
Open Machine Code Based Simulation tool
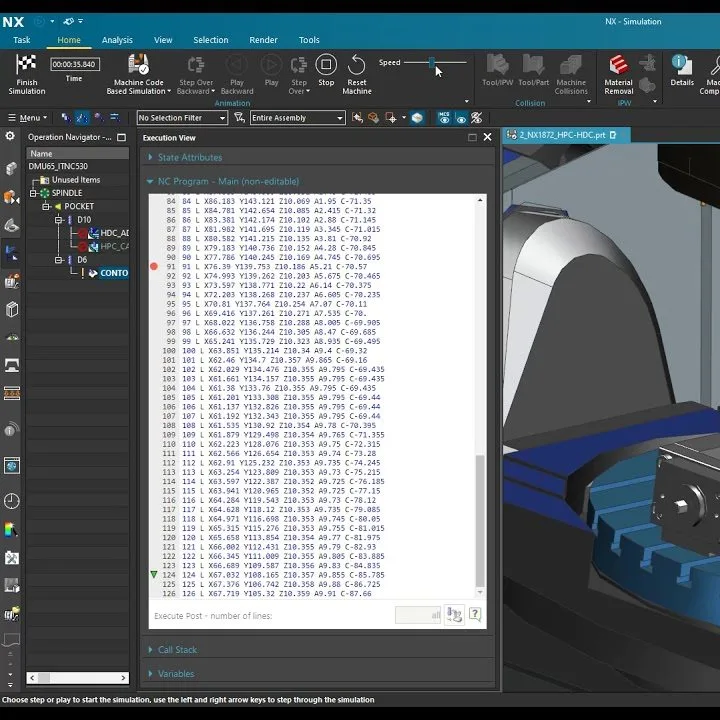[x=138, y=64]
